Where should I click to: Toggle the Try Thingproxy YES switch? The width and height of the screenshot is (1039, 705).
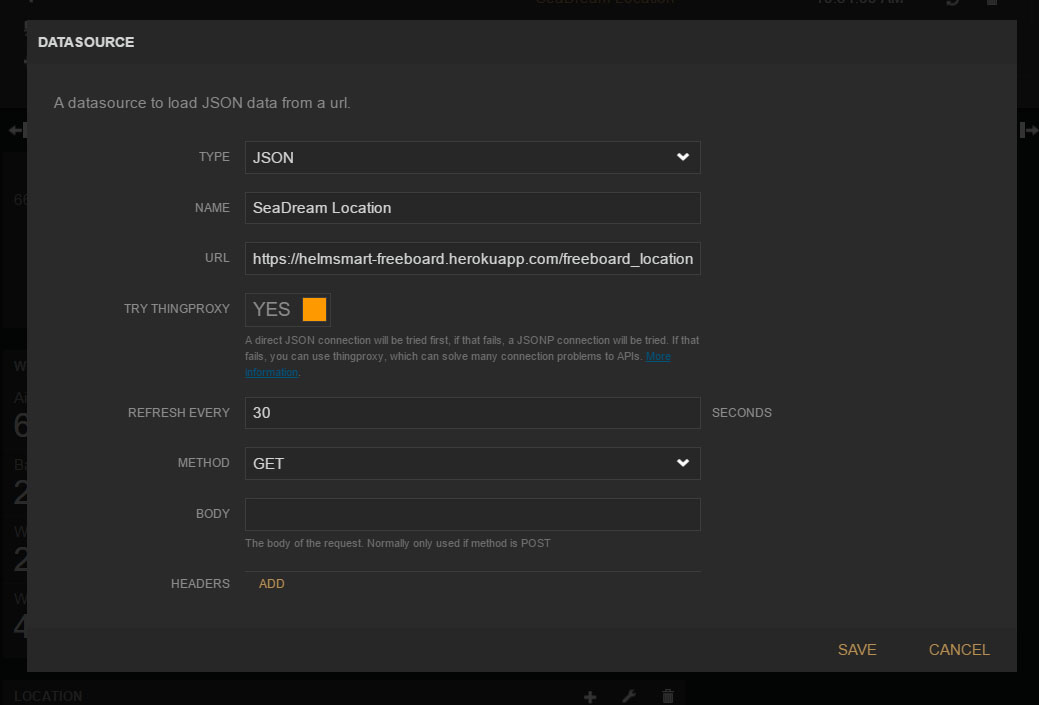288,309
